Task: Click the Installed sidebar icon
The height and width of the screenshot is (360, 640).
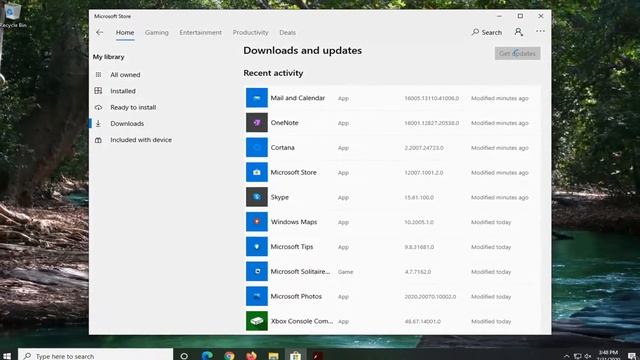Action: pyautogui.click(x=98, y=91)
